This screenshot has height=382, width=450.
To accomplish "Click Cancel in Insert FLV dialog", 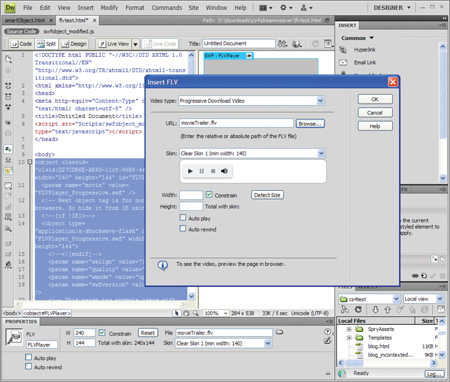I will 375,113.
